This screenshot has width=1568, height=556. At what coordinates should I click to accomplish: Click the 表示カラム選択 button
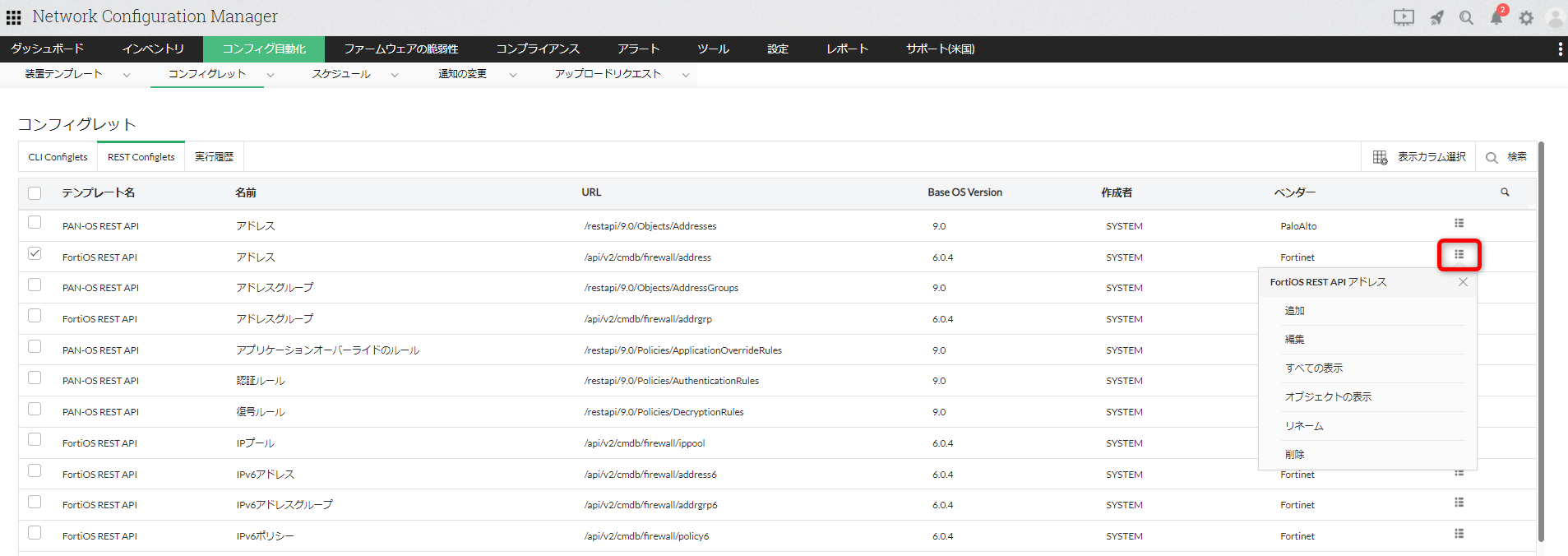point(1419,157)
